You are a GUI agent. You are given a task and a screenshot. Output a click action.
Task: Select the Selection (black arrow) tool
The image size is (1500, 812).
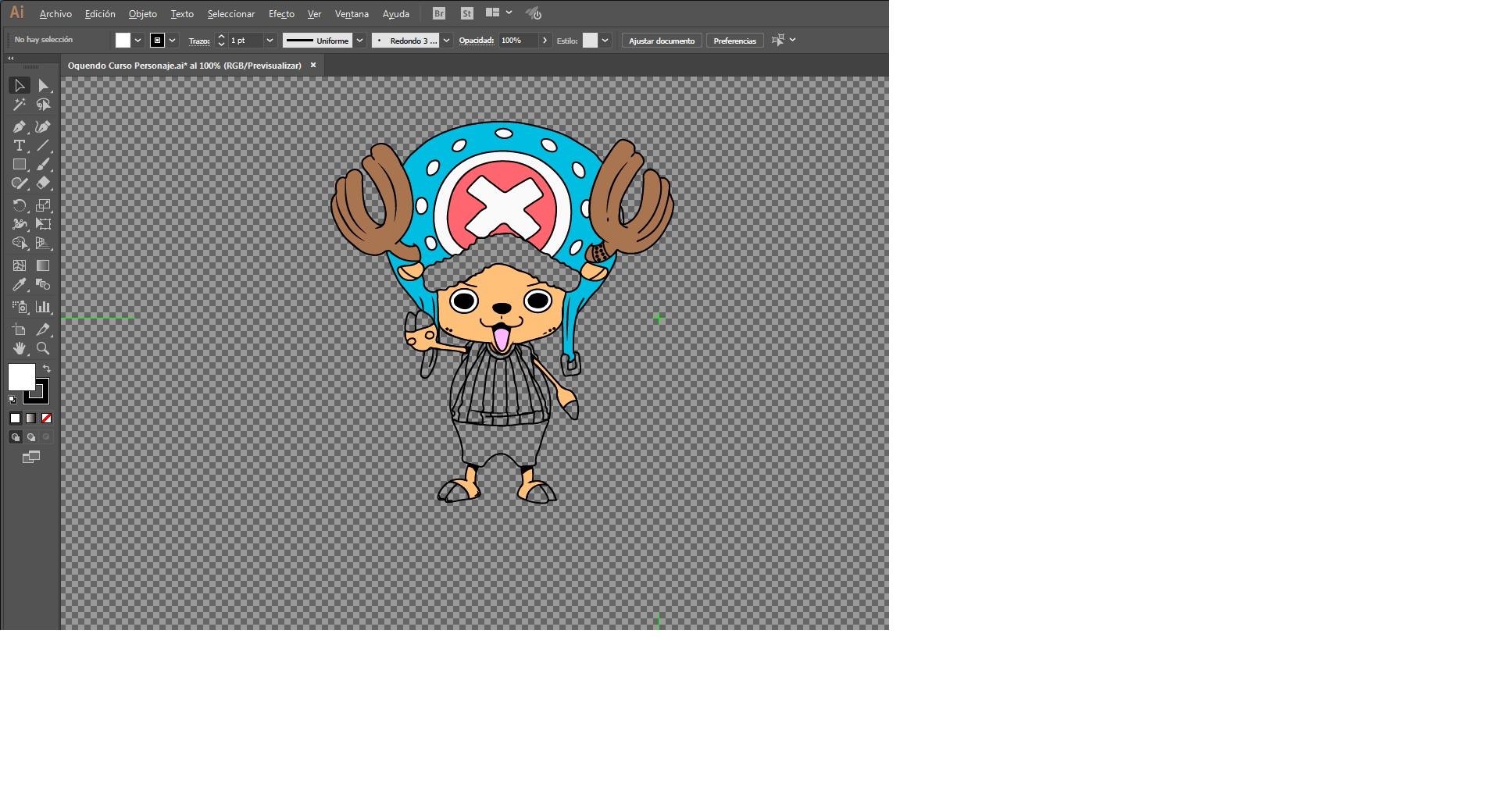point(20,86)
